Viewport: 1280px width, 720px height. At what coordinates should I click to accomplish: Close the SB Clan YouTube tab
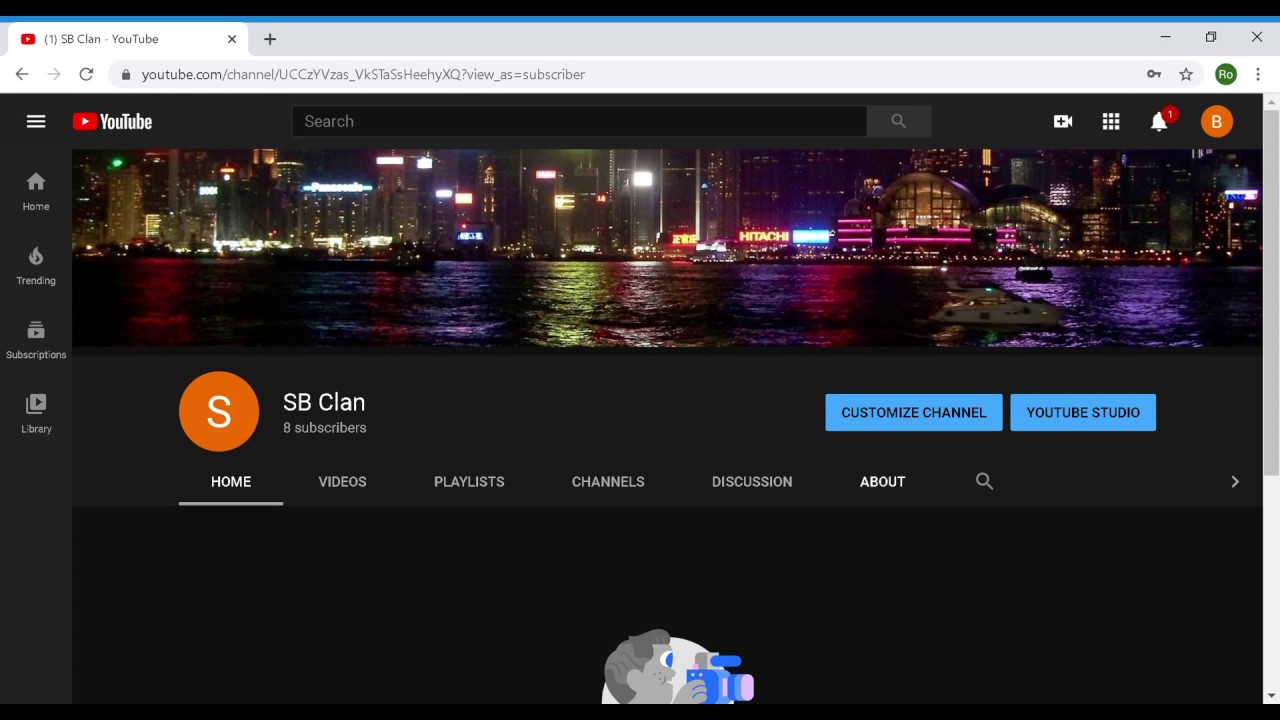tap(232, 39)
